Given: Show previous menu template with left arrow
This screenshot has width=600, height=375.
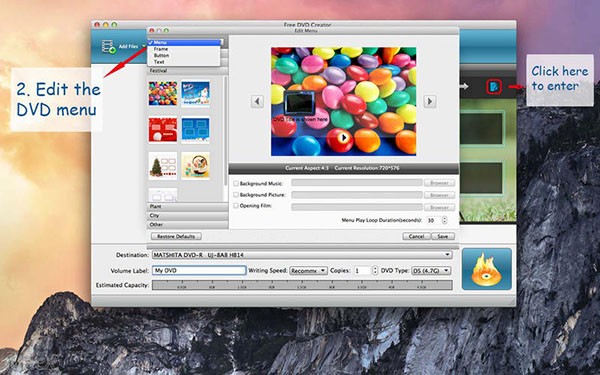Looking at the screenshot, I should 257,101.
